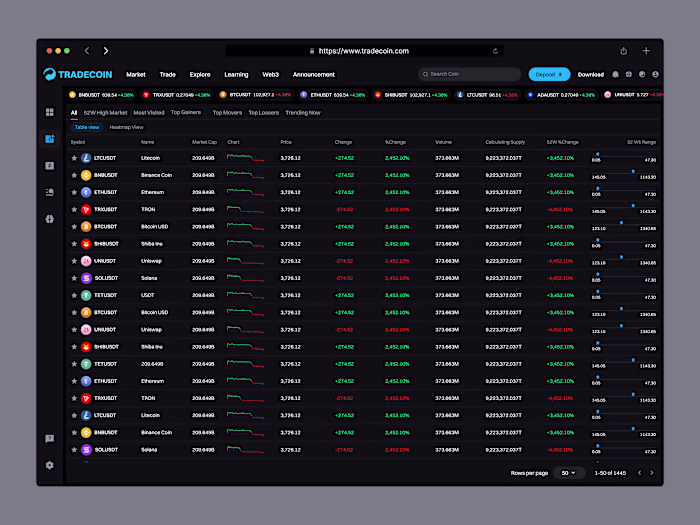
Task: Open the Announcement link in navigation
Action: [314, 75]
